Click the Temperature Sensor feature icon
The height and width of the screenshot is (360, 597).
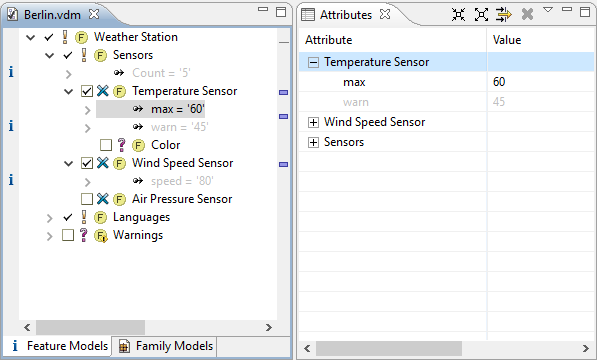pyautogui.click(x=119, y=92)
